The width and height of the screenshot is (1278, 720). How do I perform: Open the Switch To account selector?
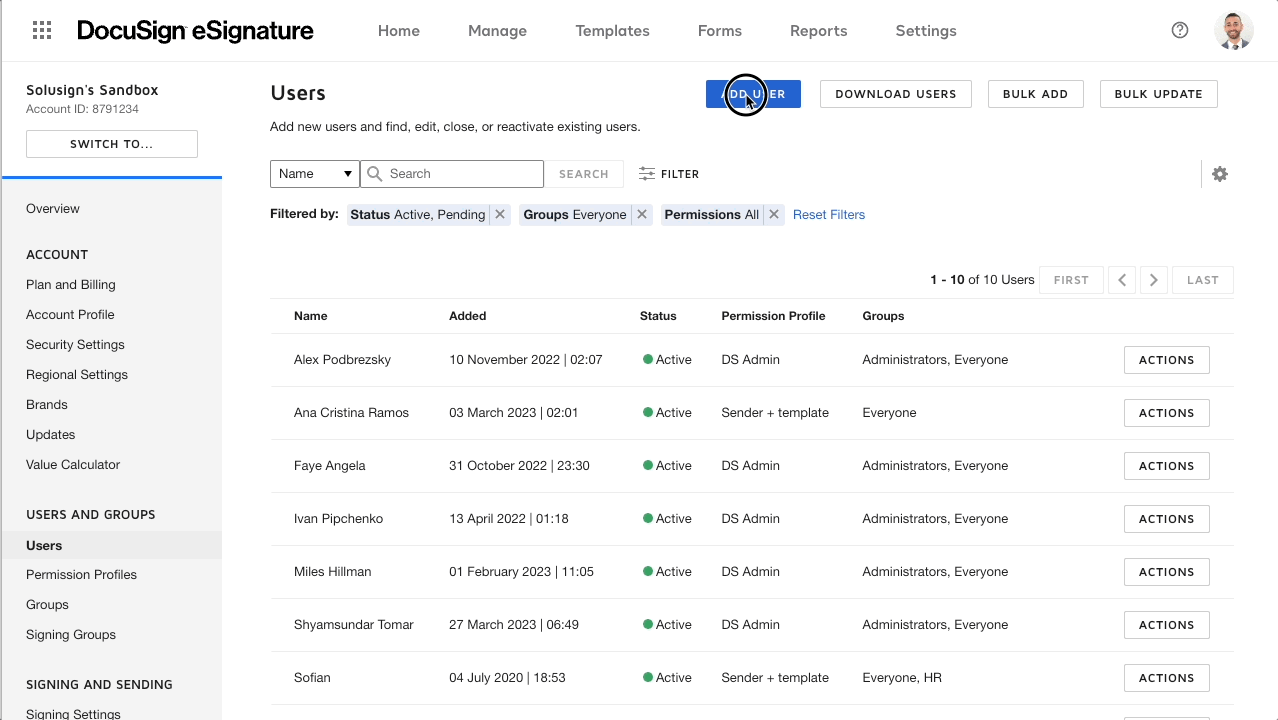click(112, 144)
